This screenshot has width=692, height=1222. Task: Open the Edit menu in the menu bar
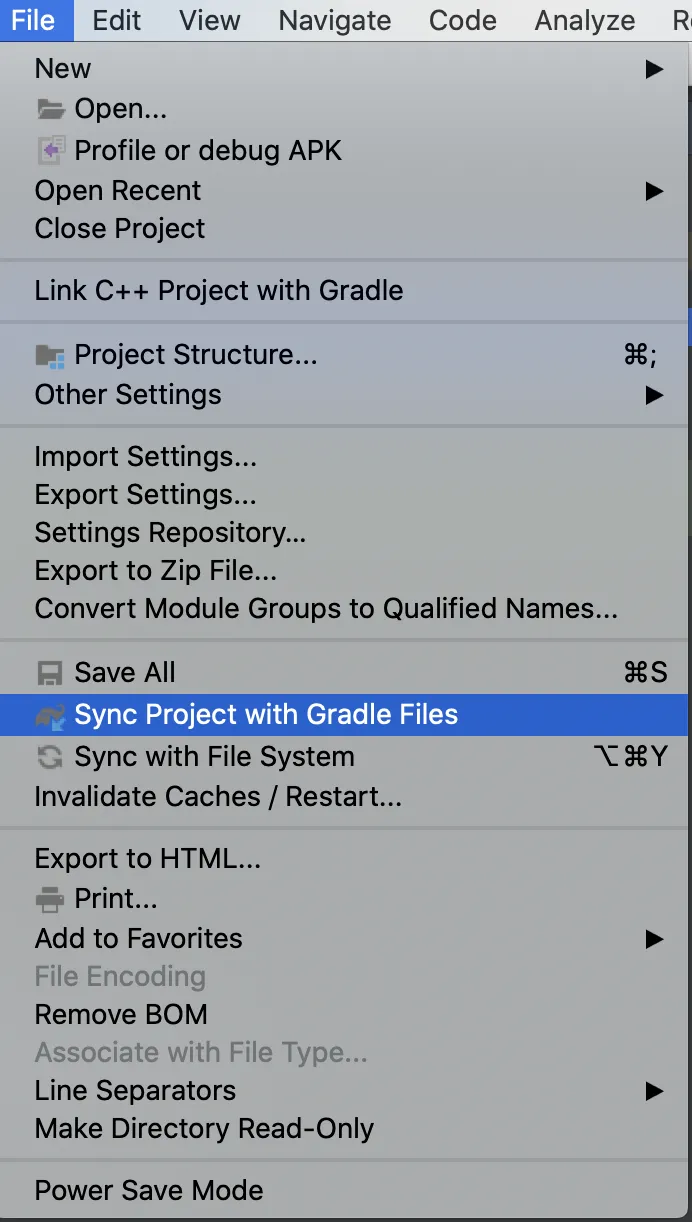click(117, 20)
